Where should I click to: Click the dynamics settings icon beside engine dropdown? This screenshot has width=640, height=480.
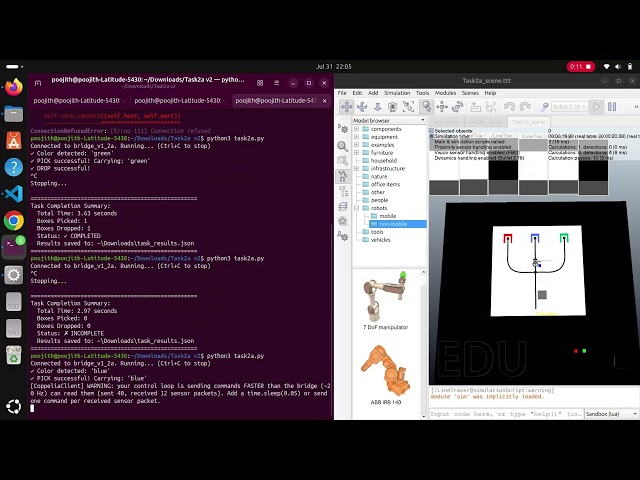point(544,107)
